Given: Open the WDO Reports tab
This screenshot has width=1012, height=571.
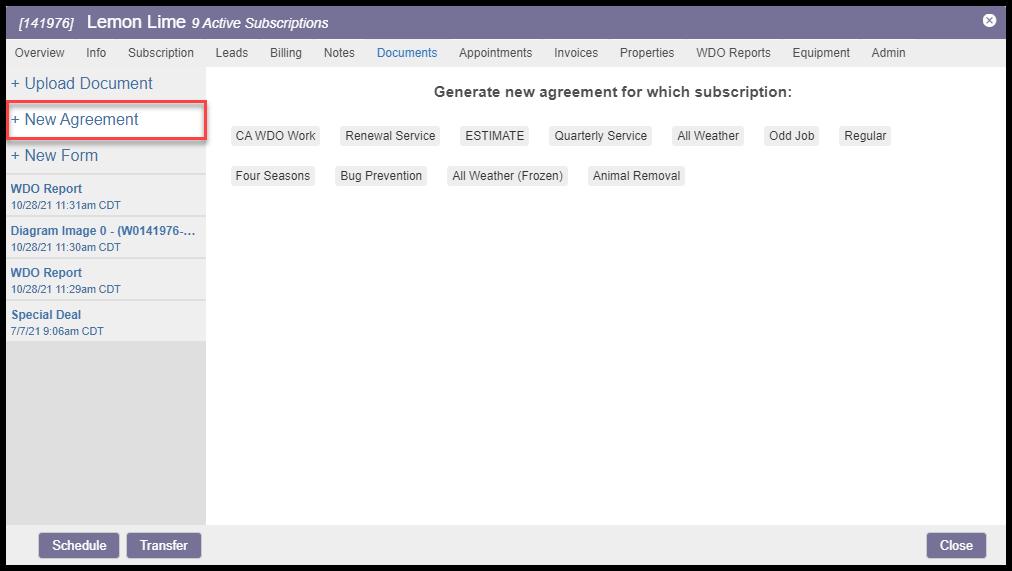Looking at the screenshot, I should tap(733, 53).
